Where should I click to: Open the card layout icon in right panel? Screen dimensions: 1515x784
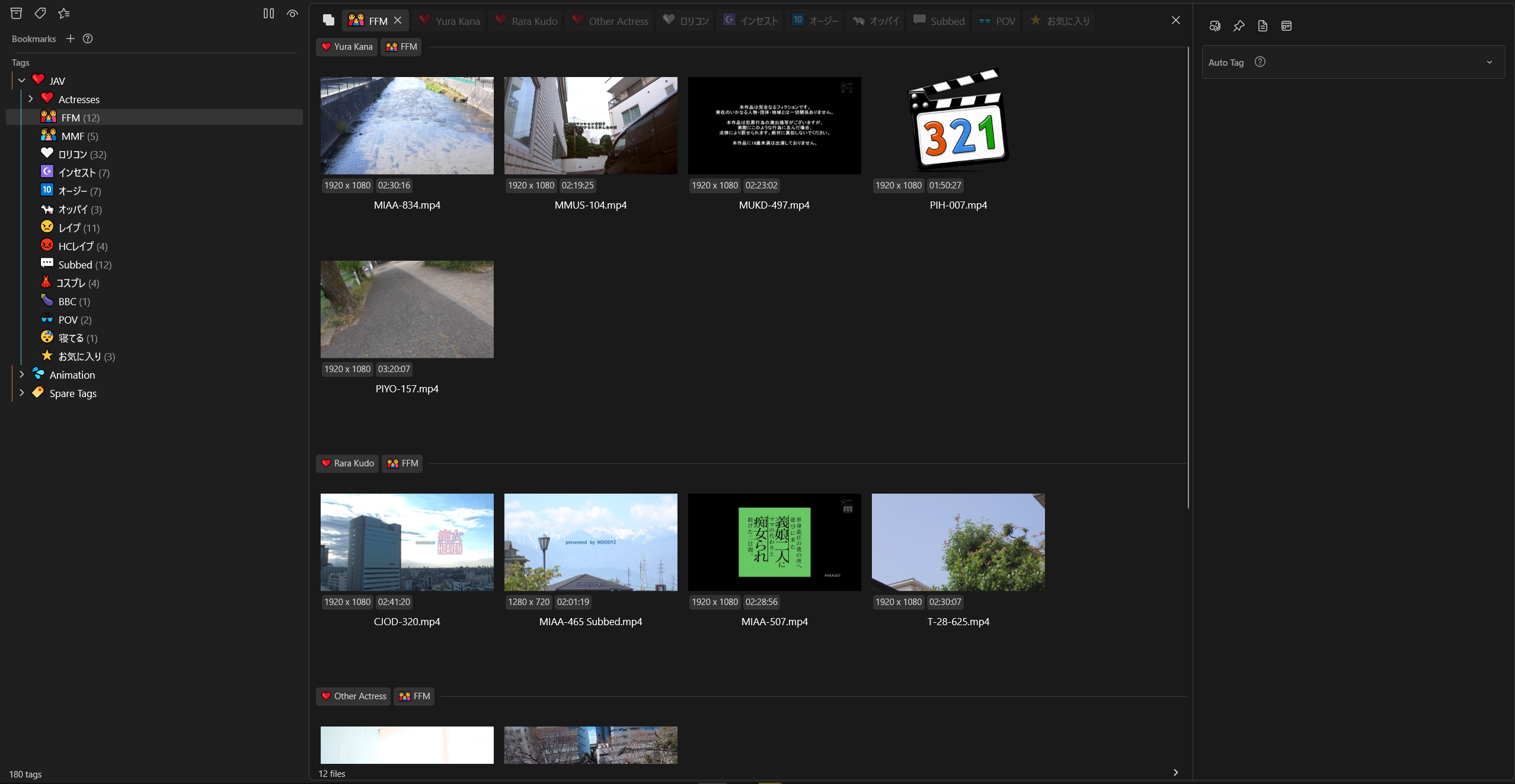pos(1286,25)
